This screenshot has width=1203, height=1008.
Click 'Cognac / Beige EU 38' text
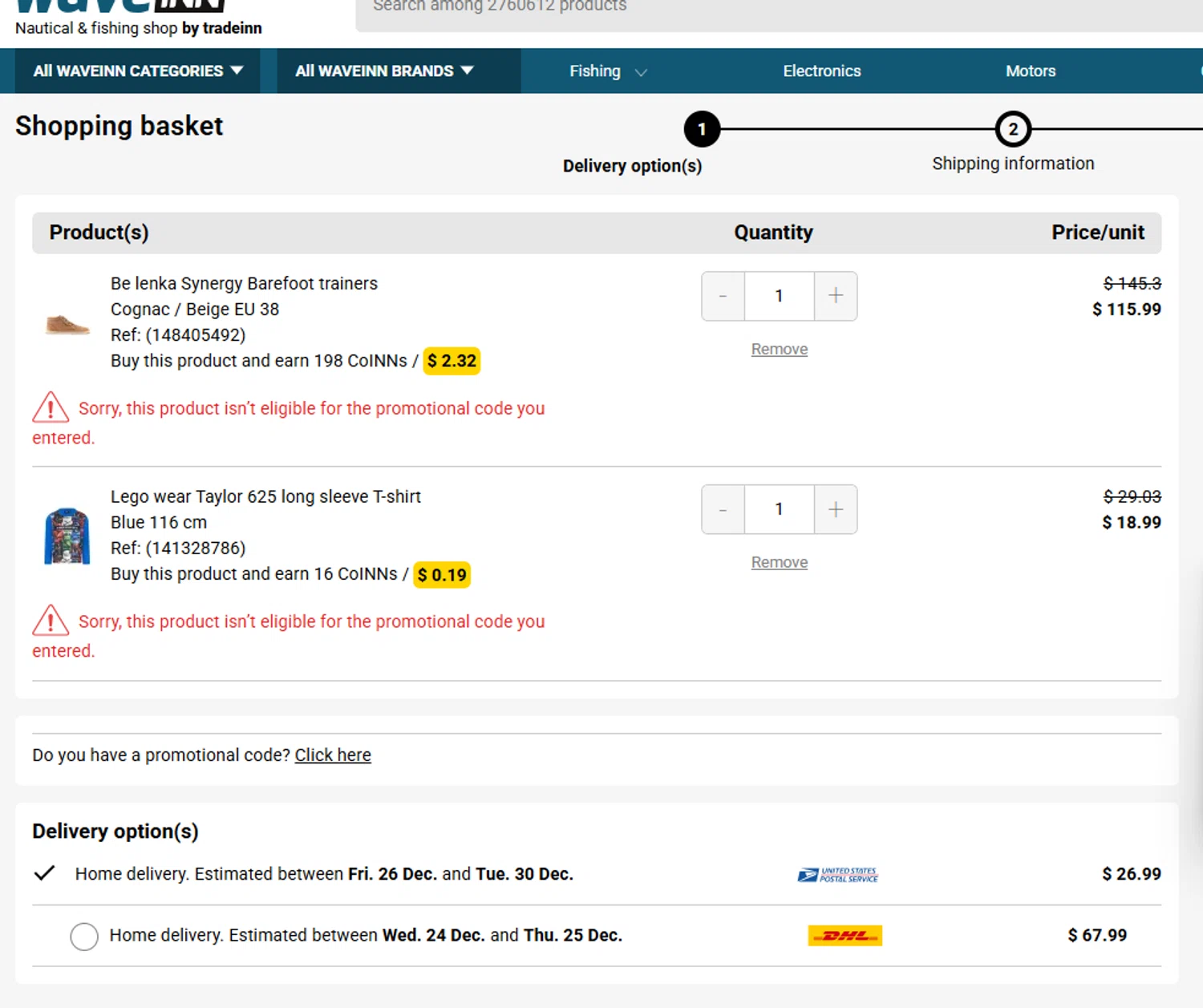pos(195,309)
